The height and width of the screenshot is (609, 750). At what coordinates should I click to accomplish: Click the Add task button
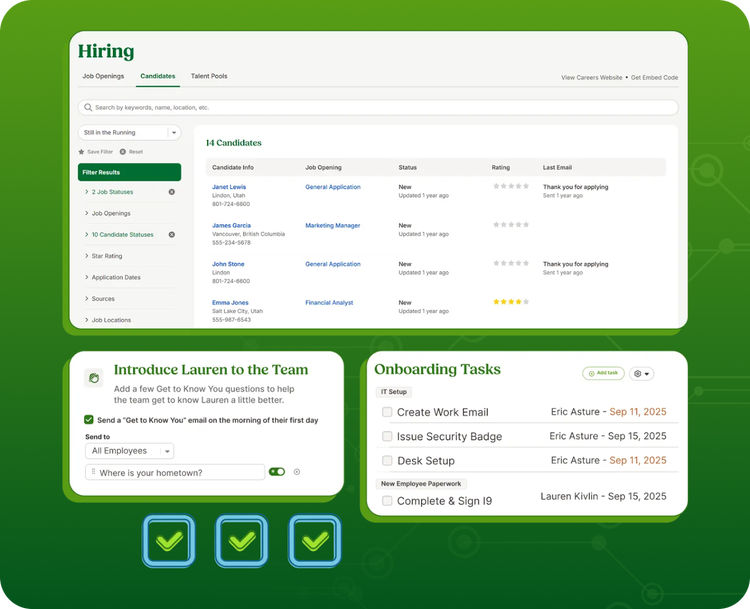point(603,373)
